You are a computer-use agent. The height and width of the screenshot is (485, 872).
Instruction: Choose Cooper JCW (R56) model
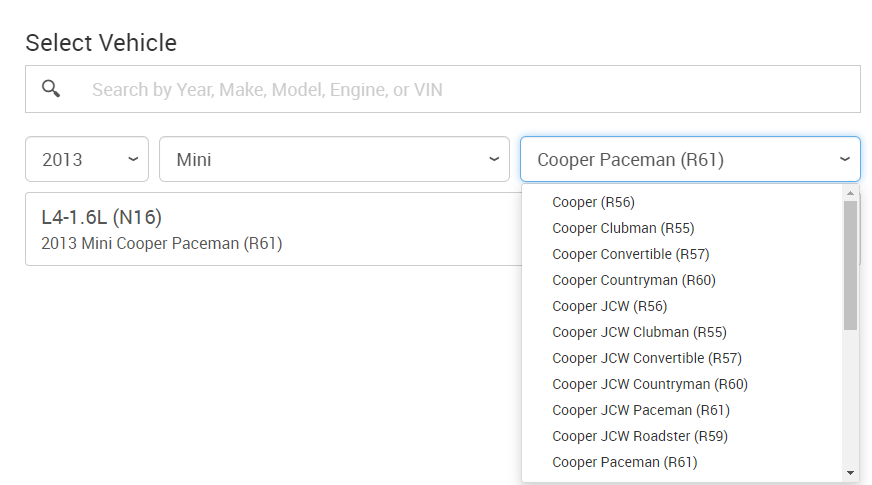(609, 306)
